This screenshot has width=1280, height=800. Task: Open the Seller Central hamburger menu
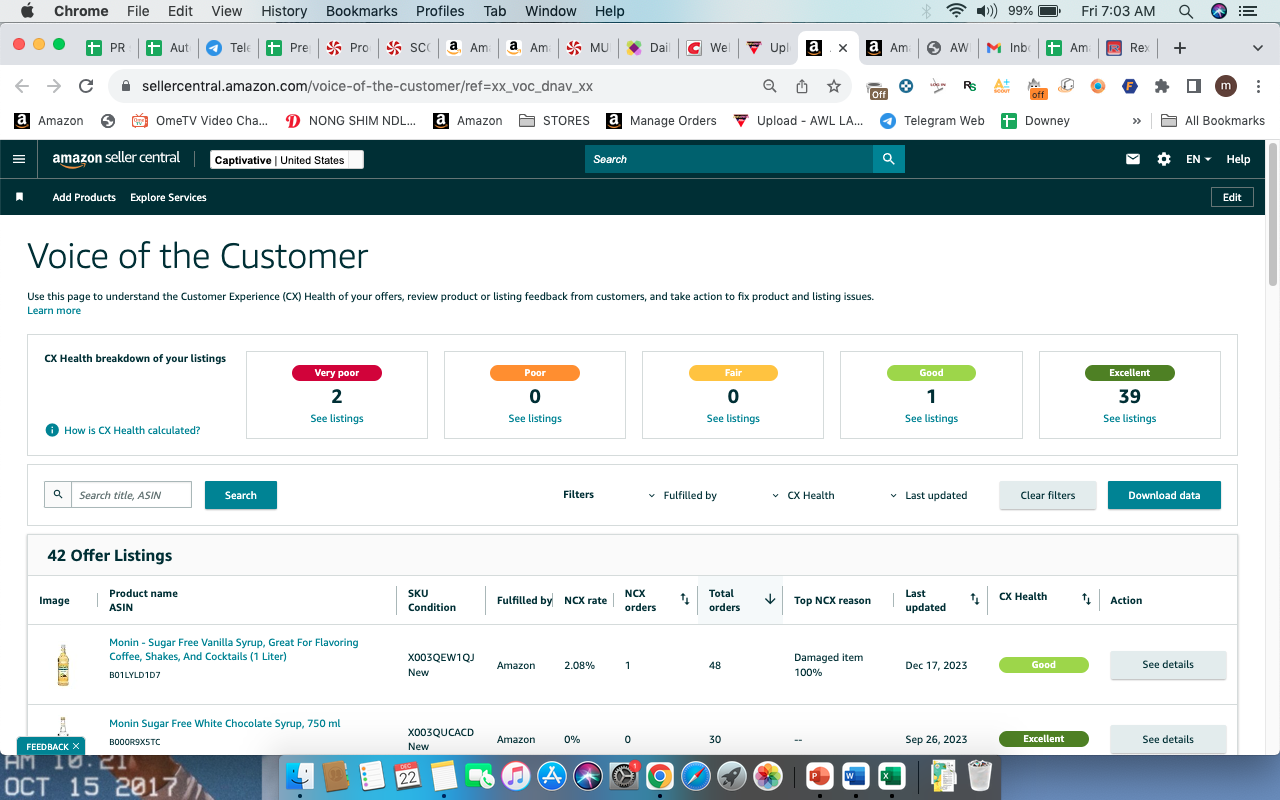click(19, 159)
